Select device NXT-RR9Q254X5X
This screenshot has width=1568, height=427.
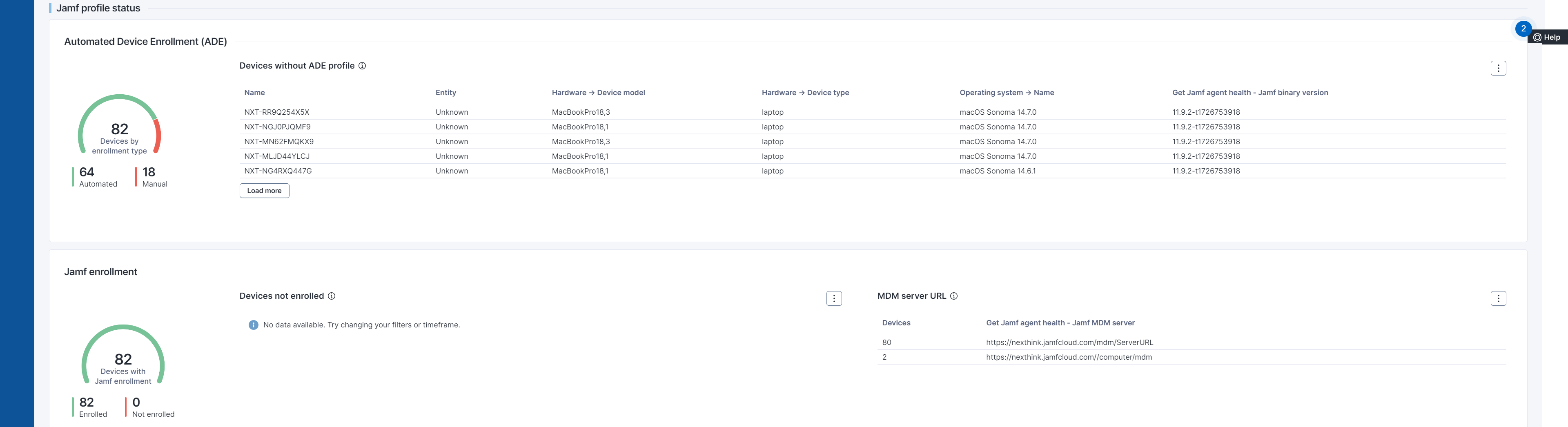[x=277, y=113]
